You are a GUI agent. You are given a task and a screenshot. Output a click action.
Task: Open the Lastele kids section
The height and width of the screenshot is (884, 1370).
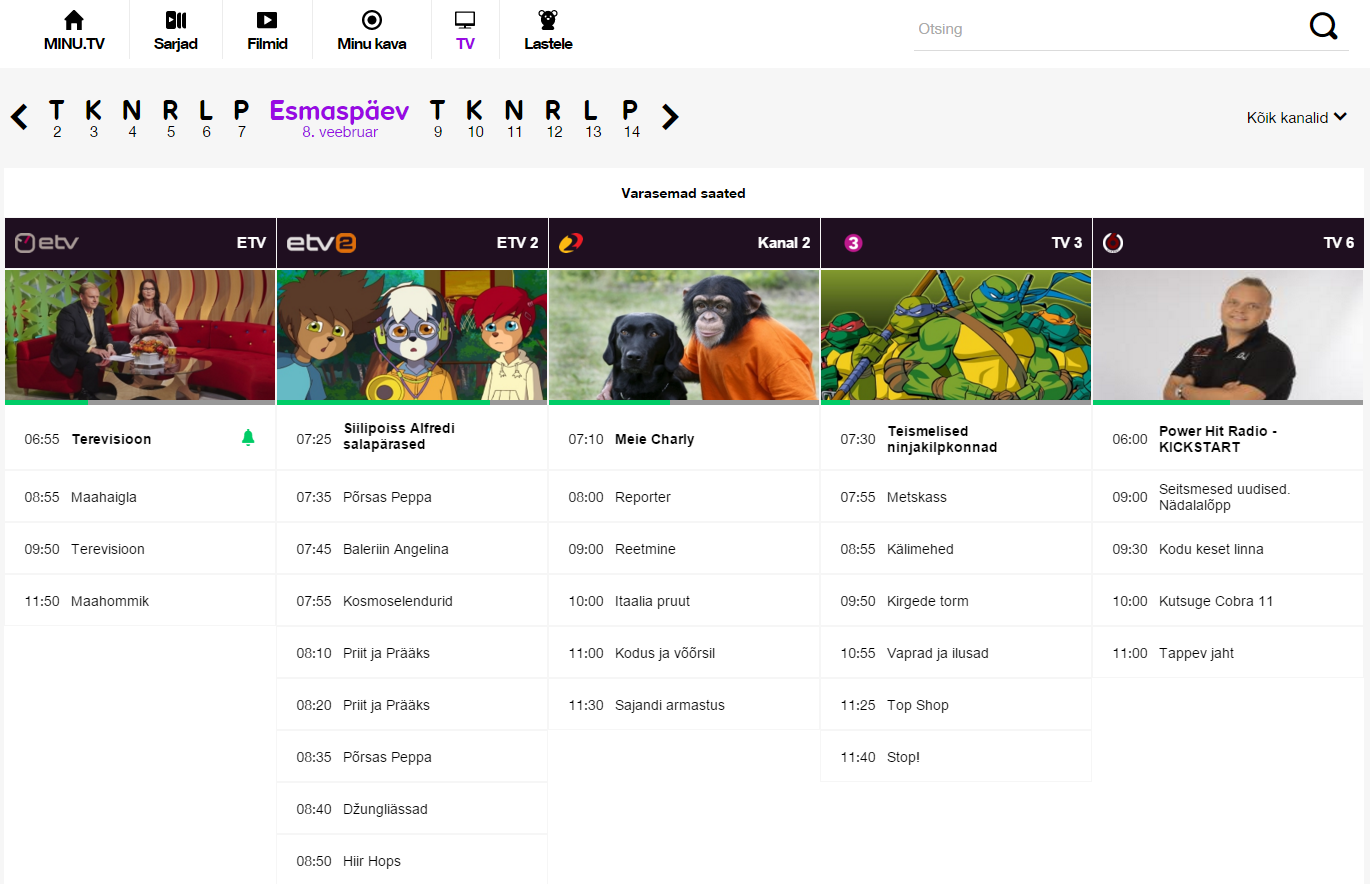548,31
